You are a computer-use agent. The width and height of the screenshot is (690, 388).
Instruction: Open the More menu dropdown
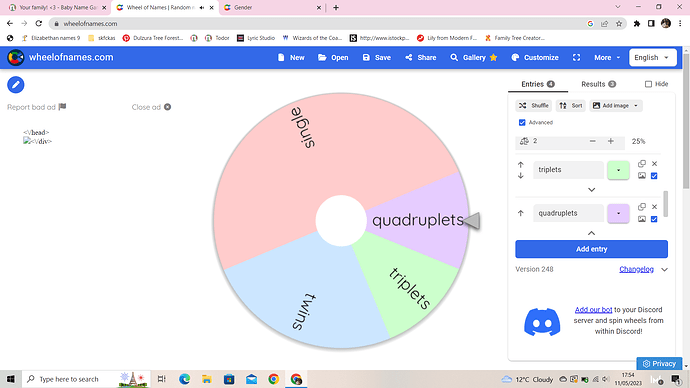click(607, 58)
